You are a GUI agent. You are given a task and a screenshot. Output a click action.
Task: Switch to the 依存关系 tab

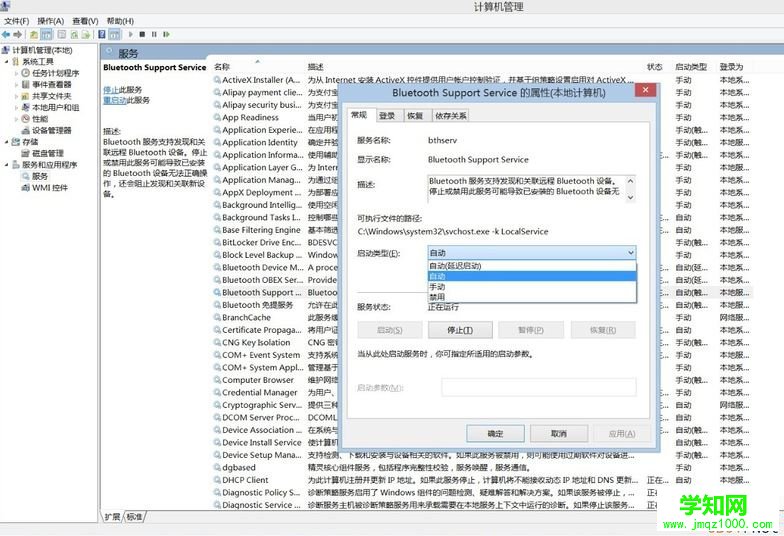(x=450, y=116)
